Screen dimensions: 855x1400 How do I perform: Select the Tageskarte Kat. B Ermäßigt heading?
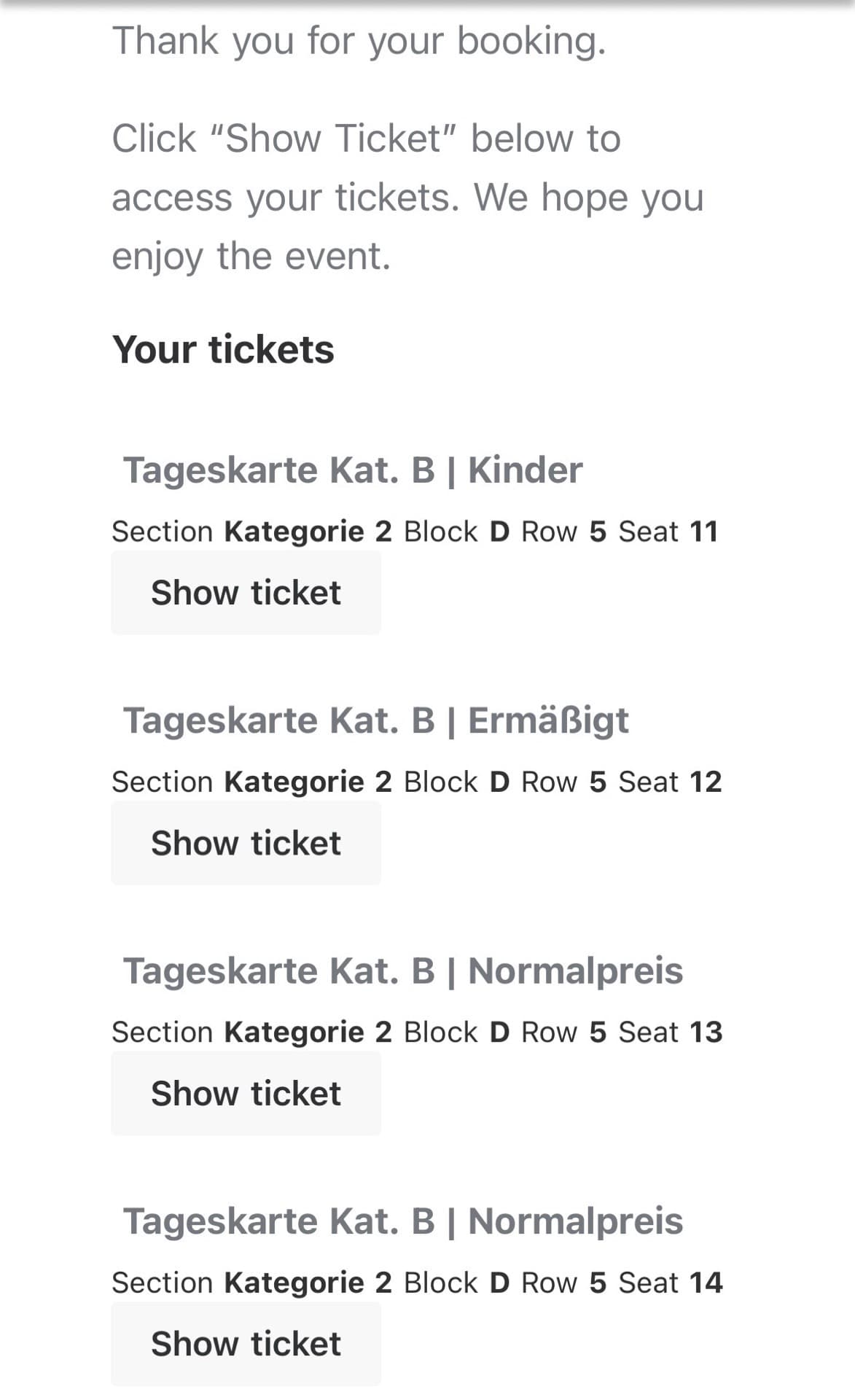[x=375, y=720]
